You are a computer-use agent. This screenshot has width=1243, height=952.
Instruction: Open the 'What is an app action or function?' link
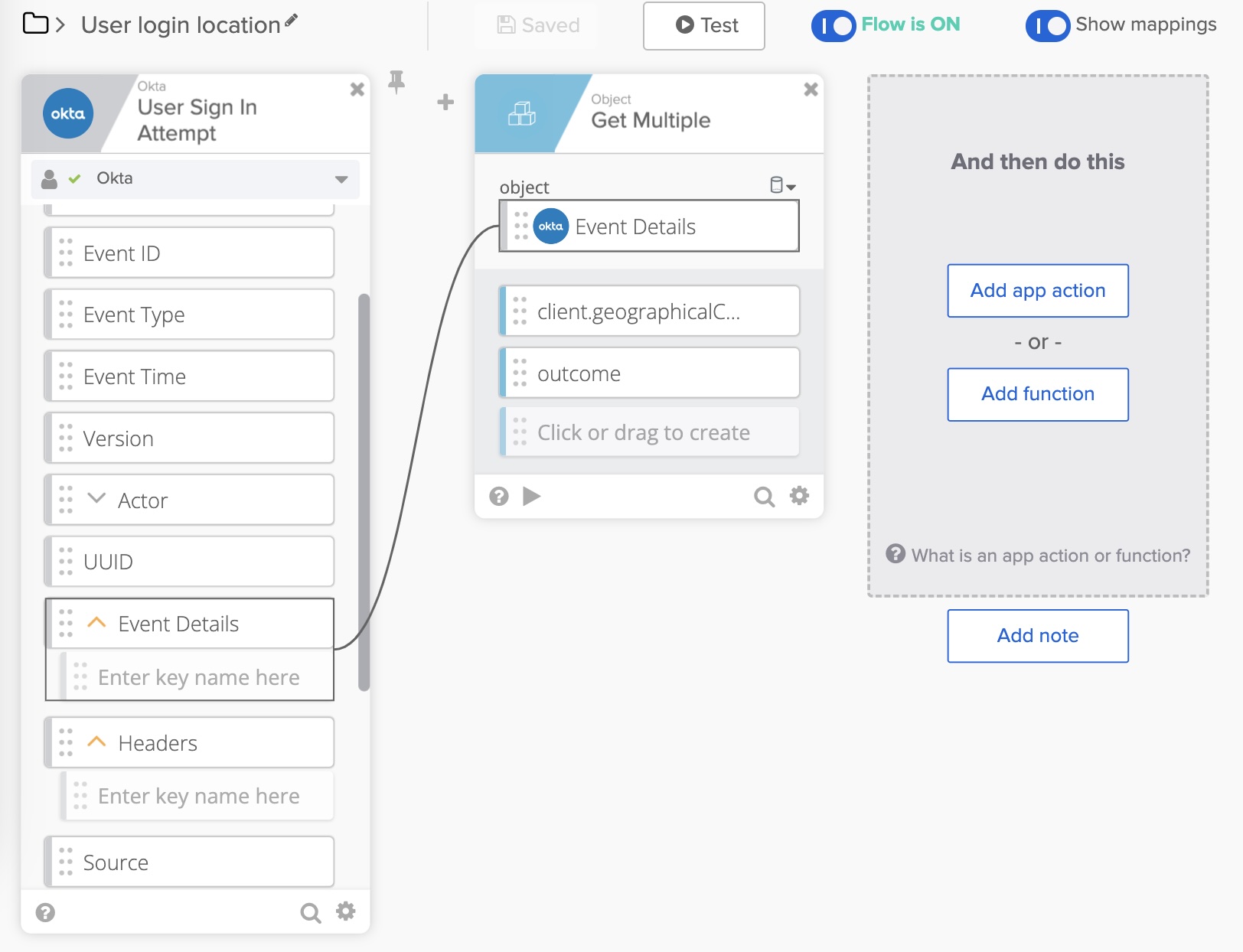[x=1050, y=556]
